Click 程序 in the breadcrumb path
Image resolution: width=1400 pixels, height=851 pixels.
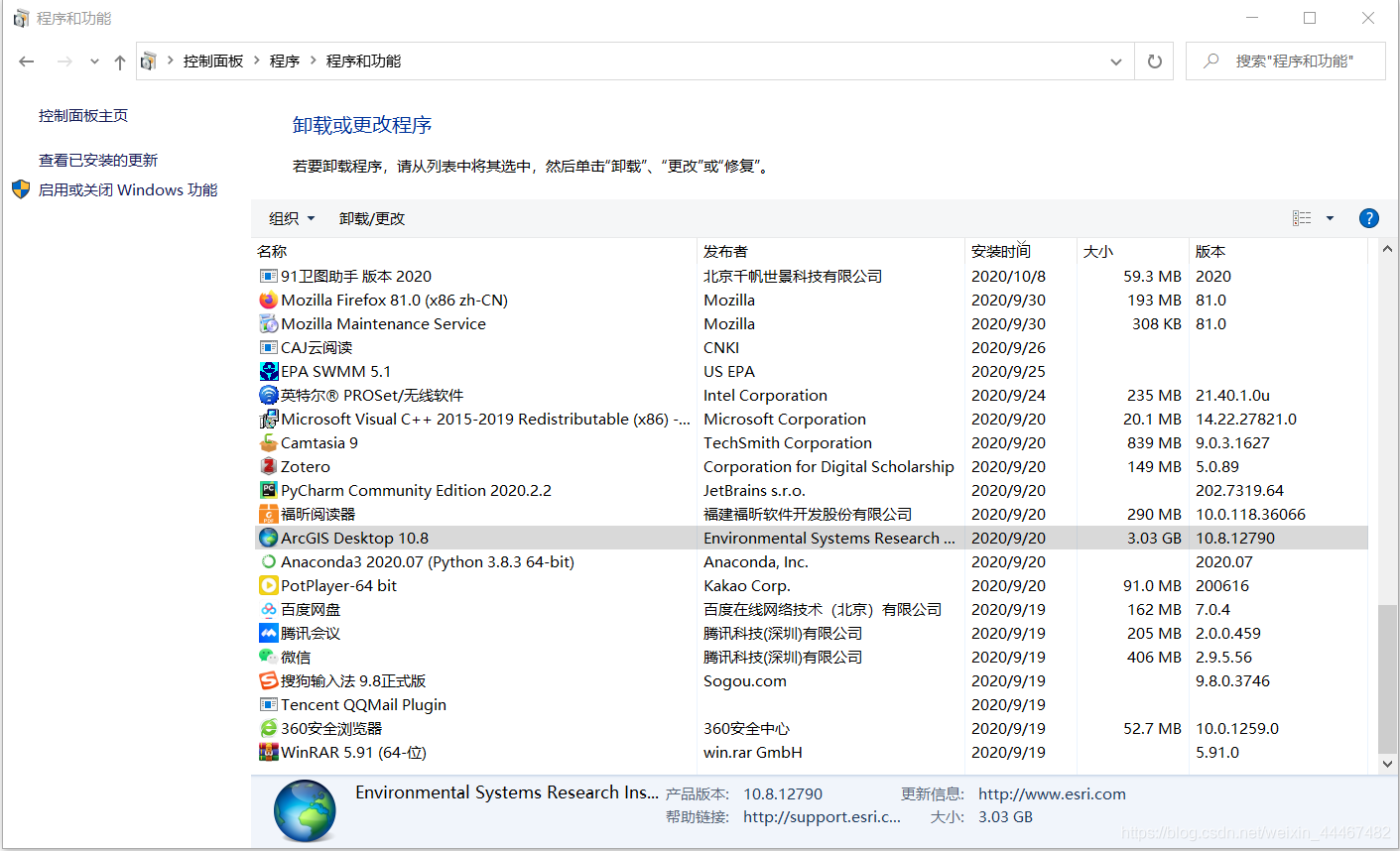coord(285,61)
